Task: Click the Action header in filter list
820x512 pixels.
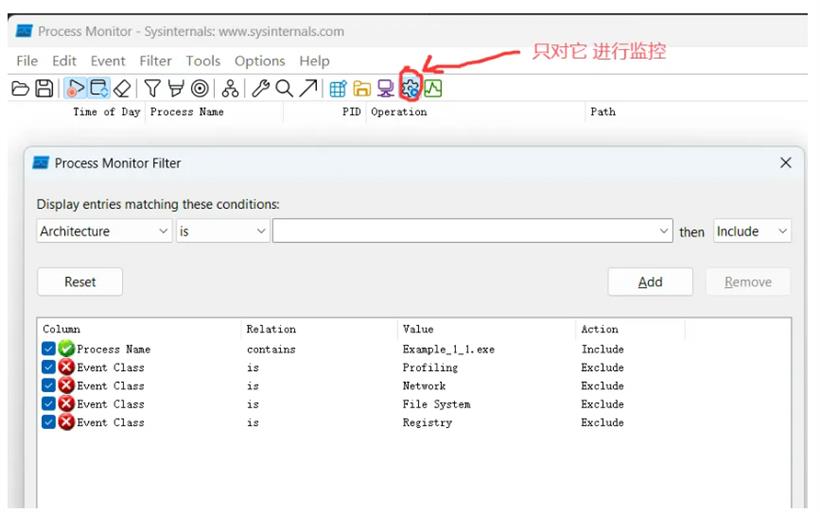Action: (x=599, y=329)
